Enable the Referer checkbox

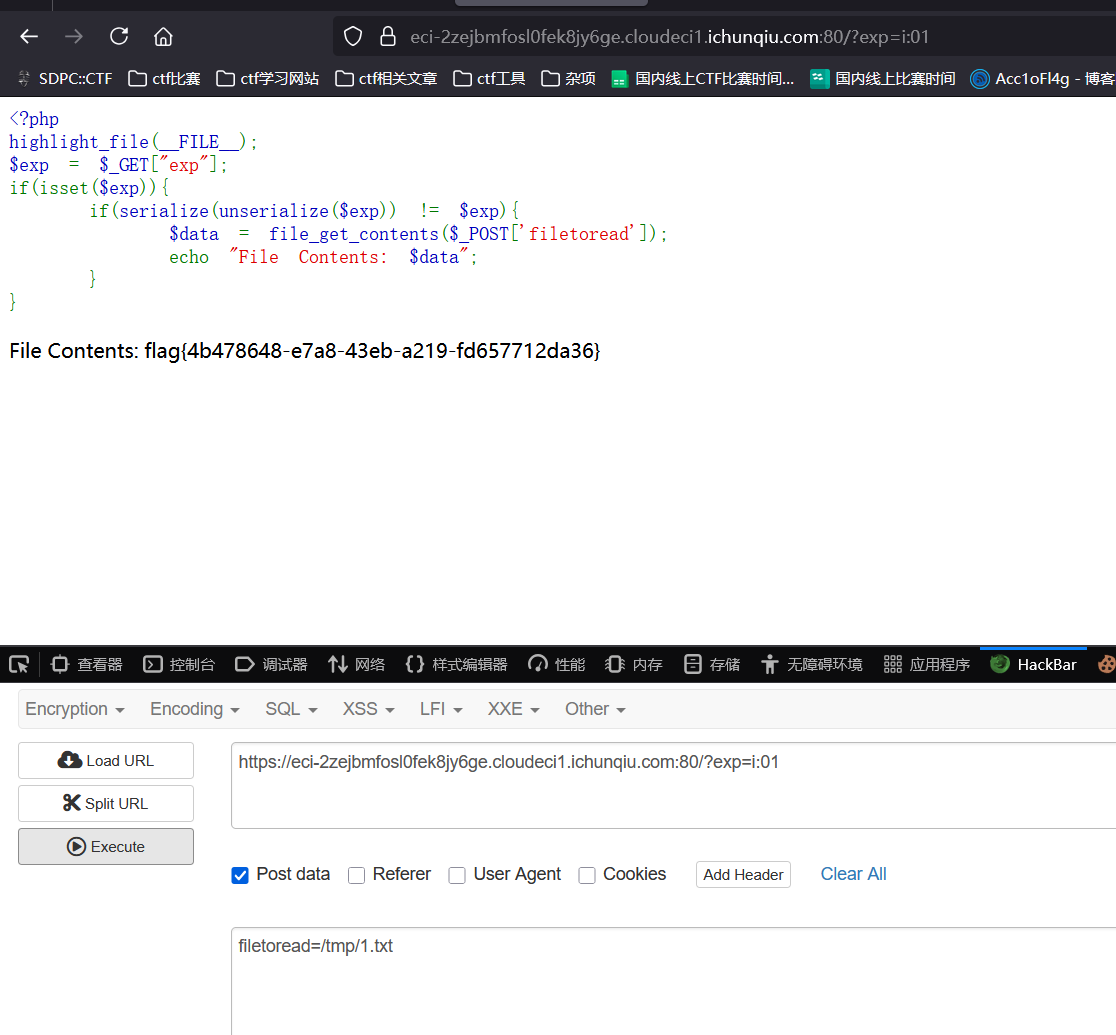(x=356, y=875)
